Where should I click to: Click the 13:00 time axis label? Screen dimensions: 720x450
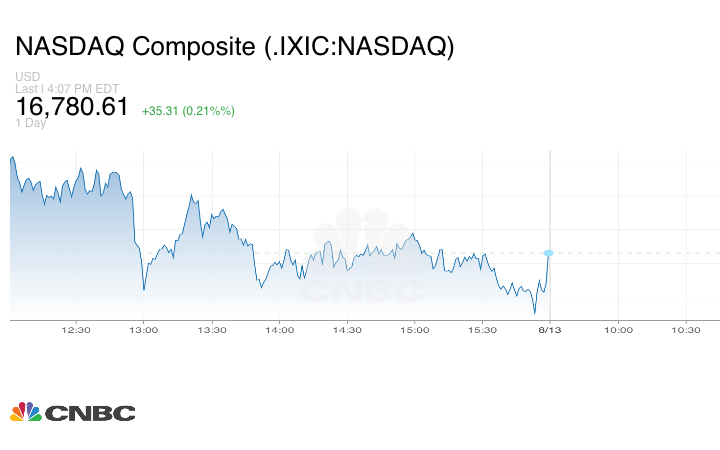(144, 330)
